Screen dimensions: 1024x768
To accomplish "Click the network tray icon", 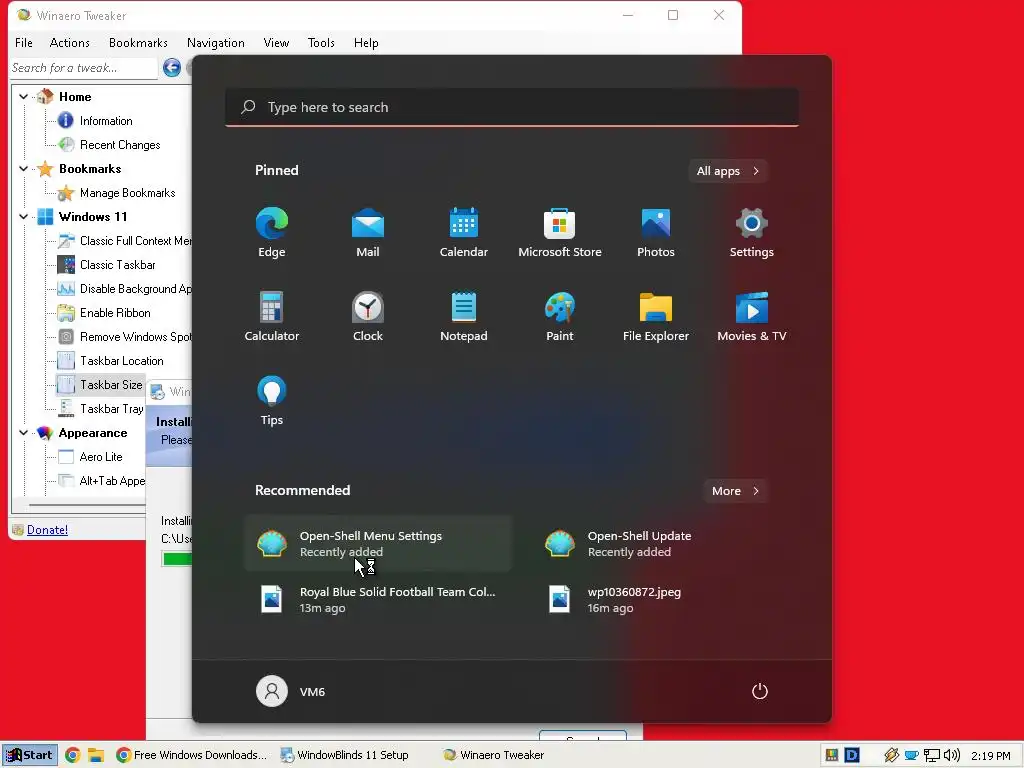I will click(x=932, y=756).
